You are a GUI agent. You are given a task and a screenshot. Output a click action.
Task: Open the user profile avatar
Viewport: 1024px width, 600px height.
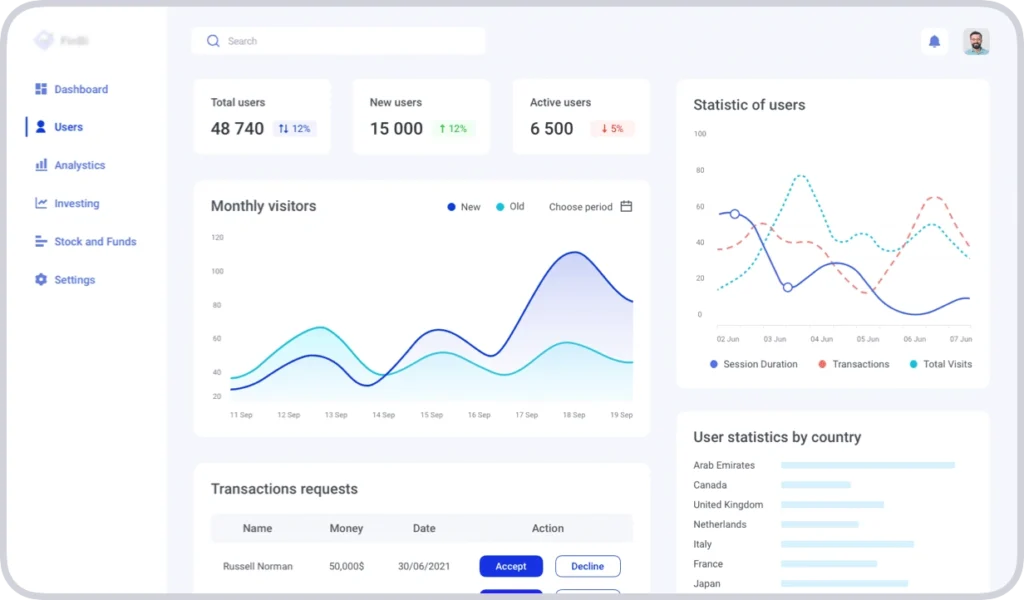pos(976,41)
